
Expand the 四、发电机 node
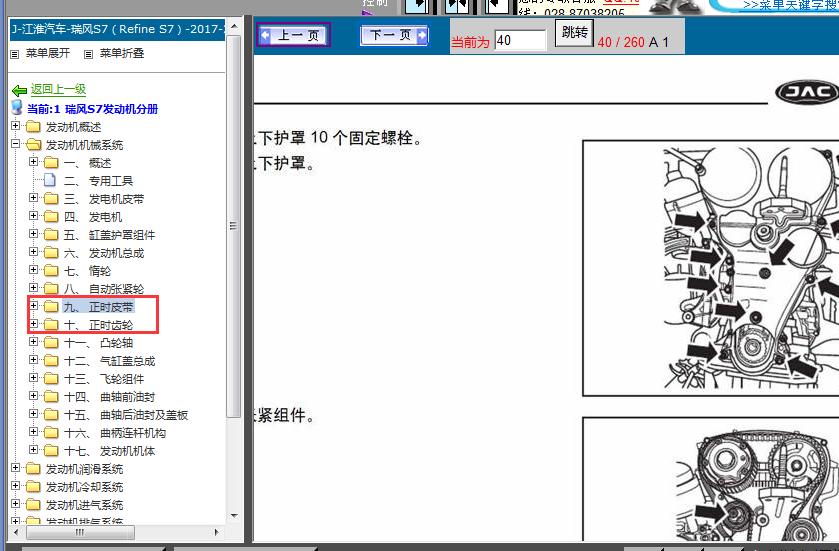pyautogui.click(x=34, y=216)
